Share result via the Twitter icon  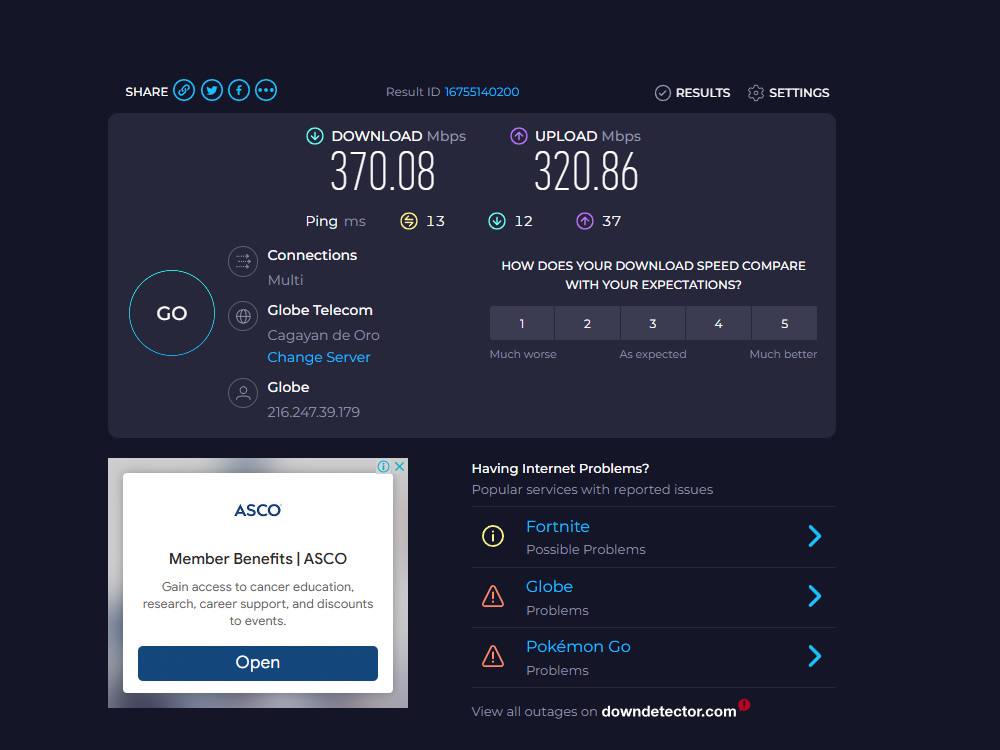click(x=211, y=90)
